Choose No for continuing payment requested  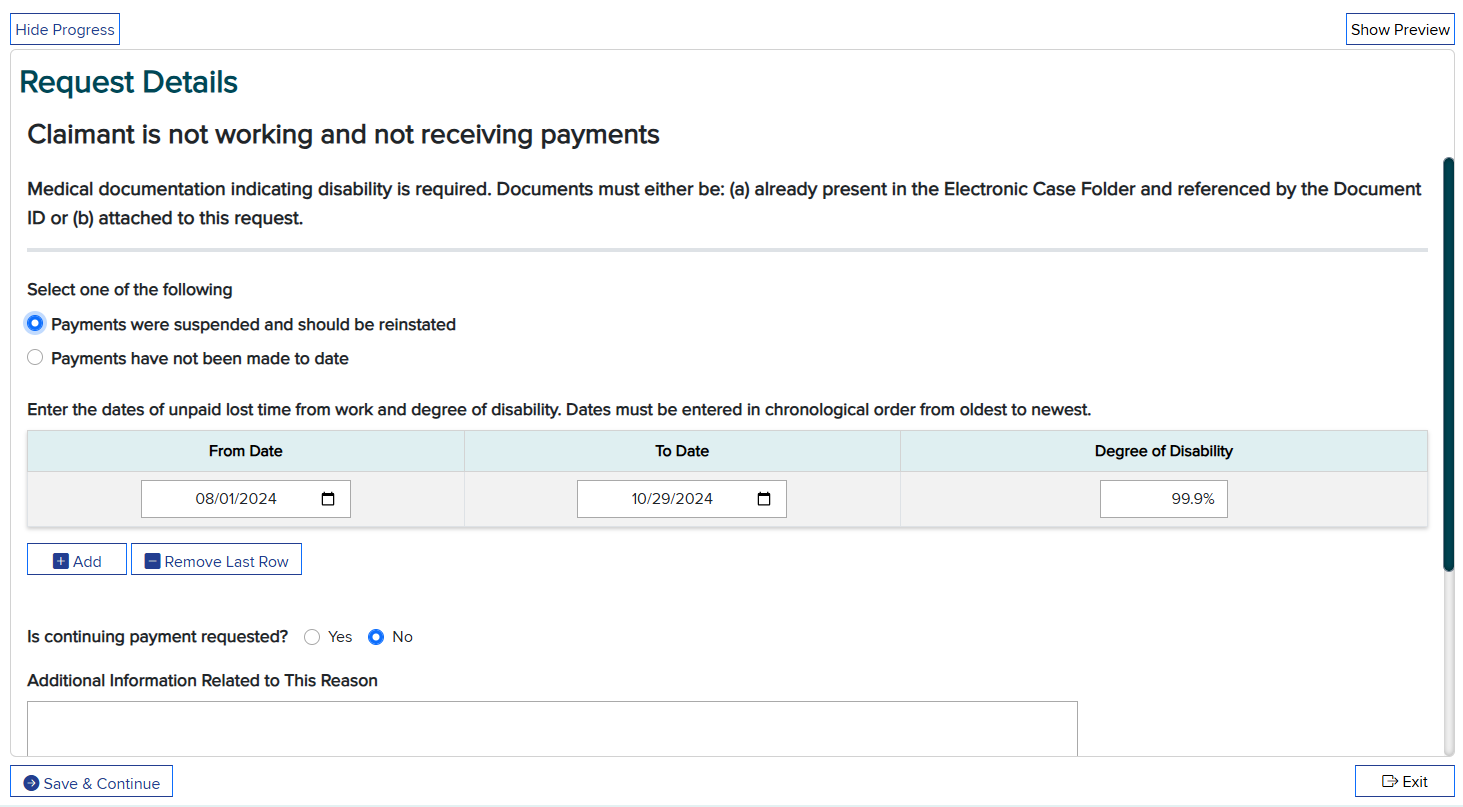[x=376, y=637]
